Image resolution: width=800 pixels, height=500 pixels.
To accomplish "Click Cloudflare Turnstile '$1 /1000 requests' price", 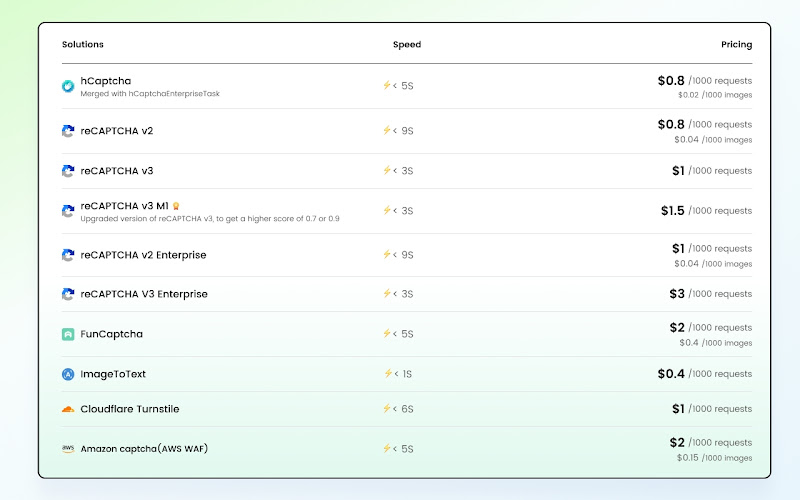I will (x=712, y=409).
